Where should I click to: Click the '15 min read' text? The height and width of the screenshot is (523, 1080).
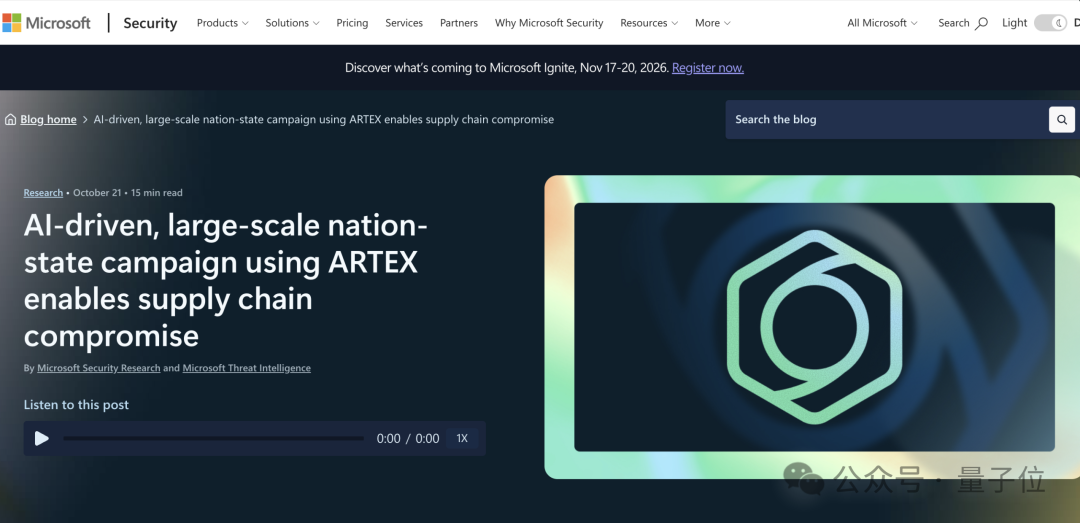pyautogui.click(x=156, y=193)
